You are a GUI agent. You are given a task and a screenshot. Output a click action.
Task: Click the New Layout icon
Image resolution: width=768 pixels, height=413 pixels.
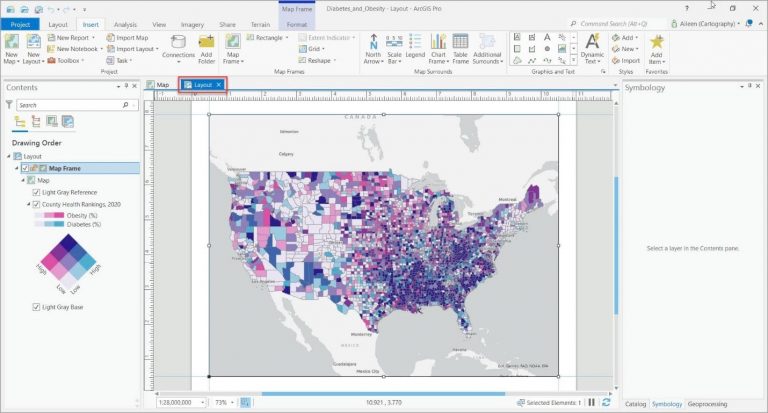point(33,42)
